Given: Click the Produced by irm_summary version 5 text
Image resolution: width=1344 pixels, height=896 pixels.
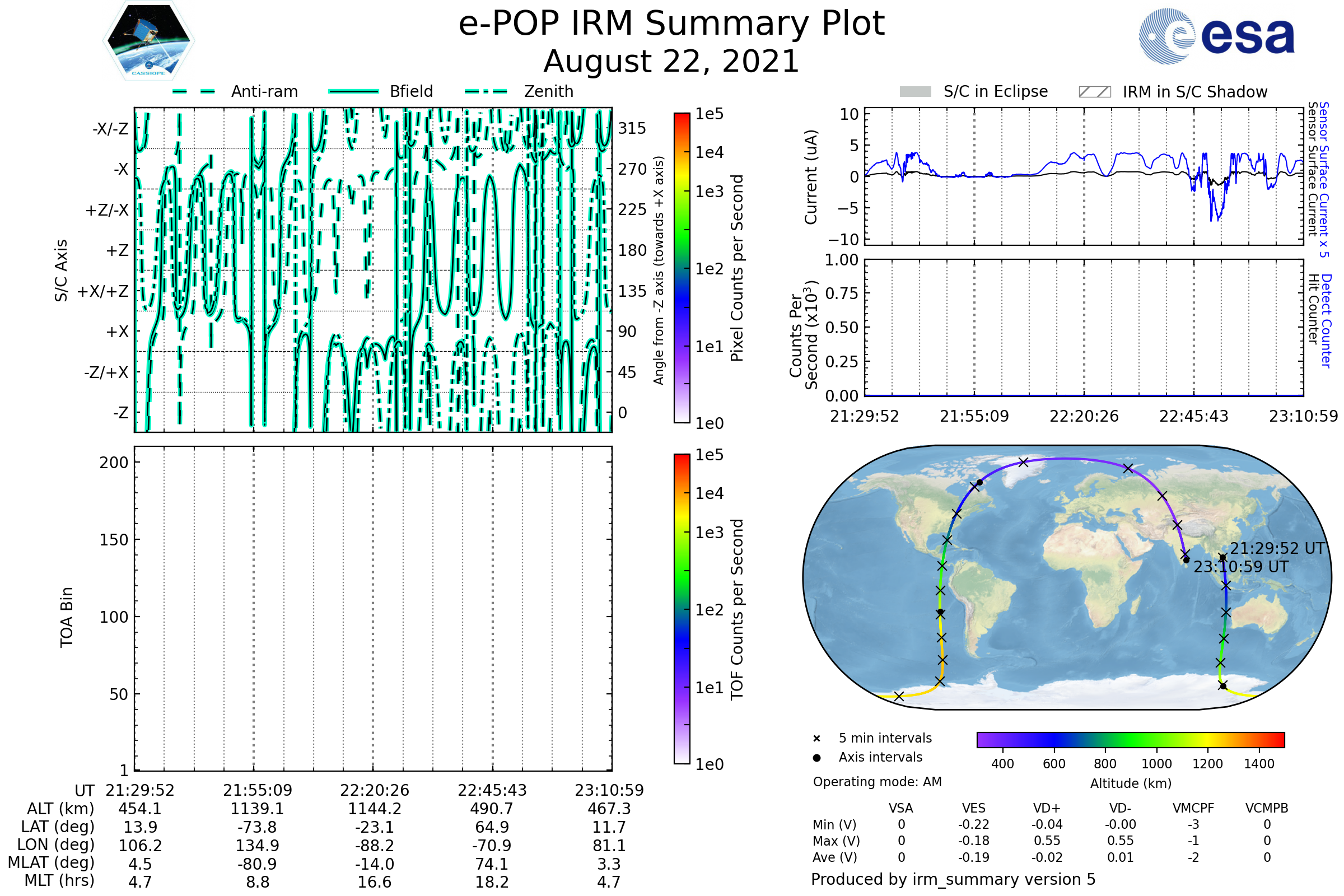Looking at the screenshot, I should click(x=953, y=879).
